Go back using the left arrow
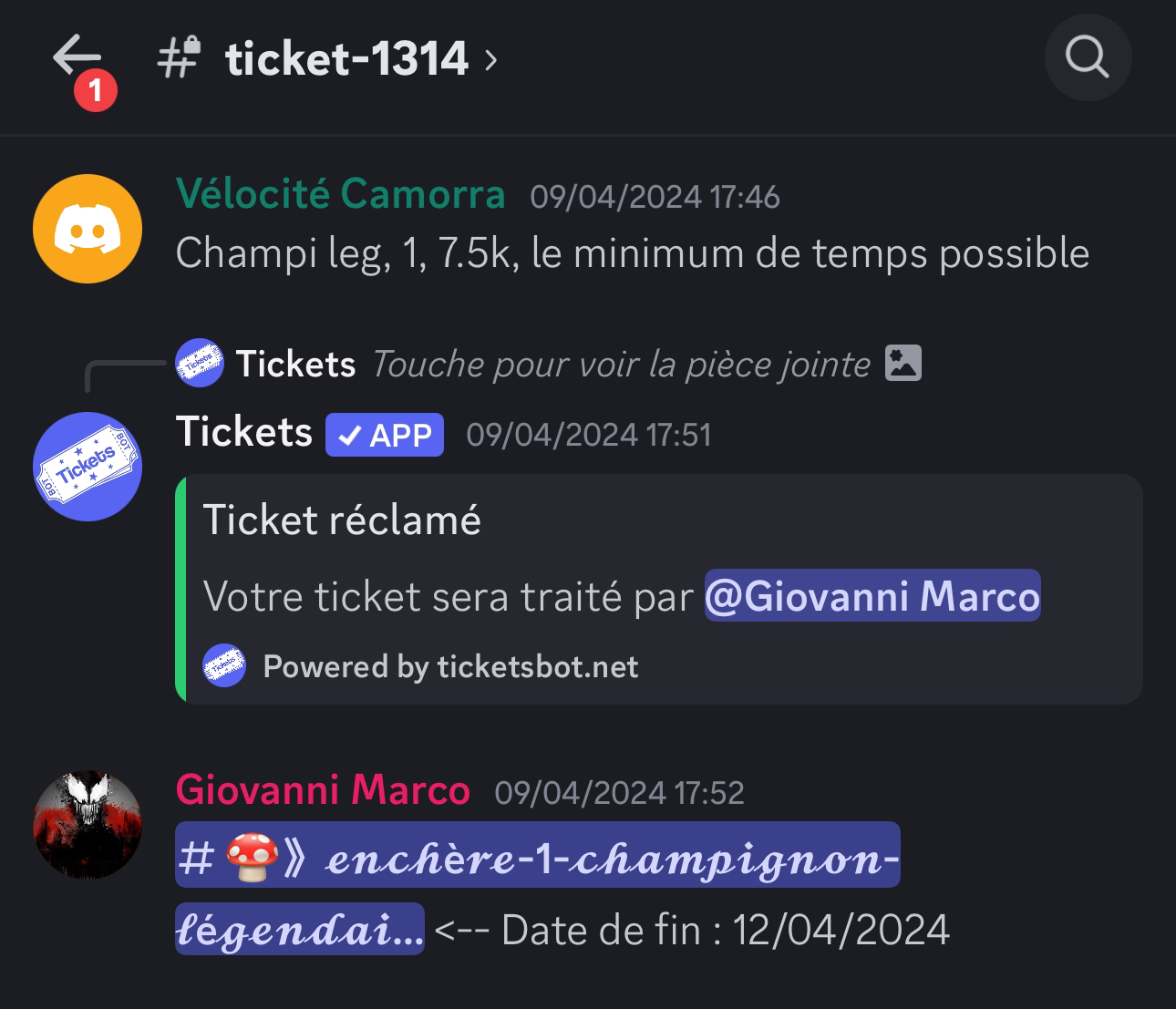The height and width of the screenshot is (1009, 1176). coord(77,57)
